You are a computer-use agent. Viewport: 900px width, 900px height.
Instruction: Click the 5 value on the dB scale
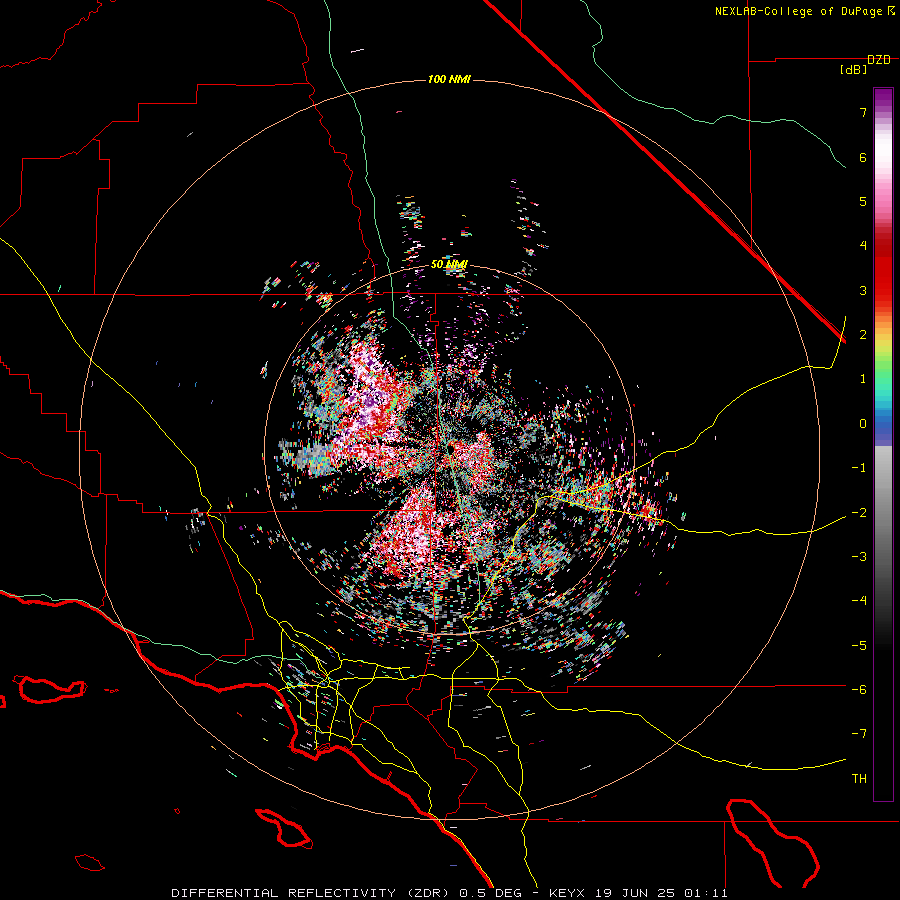click(863, 201)
